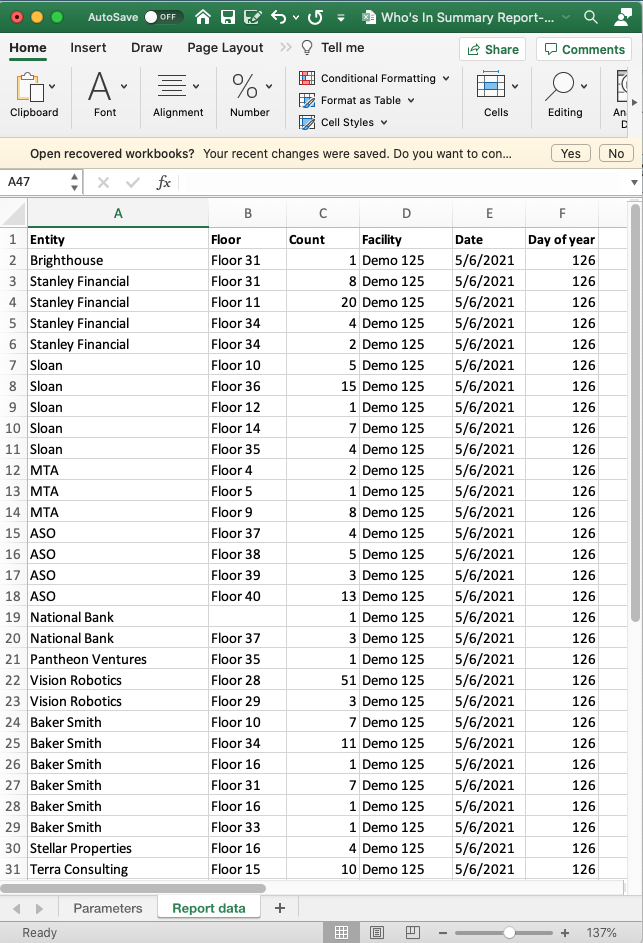Switch to the Draw ribbon tab

point(147,48)
